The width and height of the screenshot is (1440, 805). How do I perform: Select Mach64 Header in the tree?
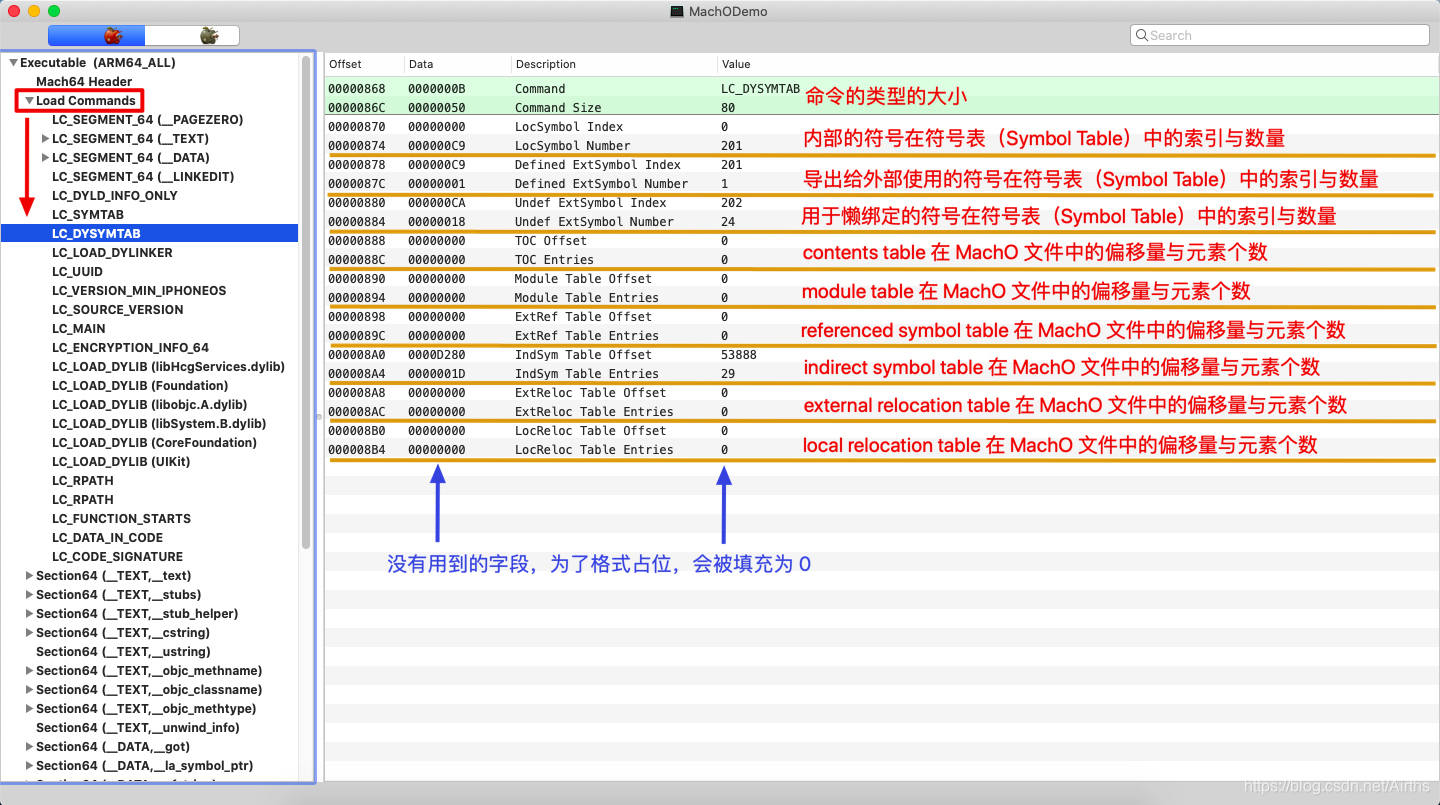coord(84,82)
